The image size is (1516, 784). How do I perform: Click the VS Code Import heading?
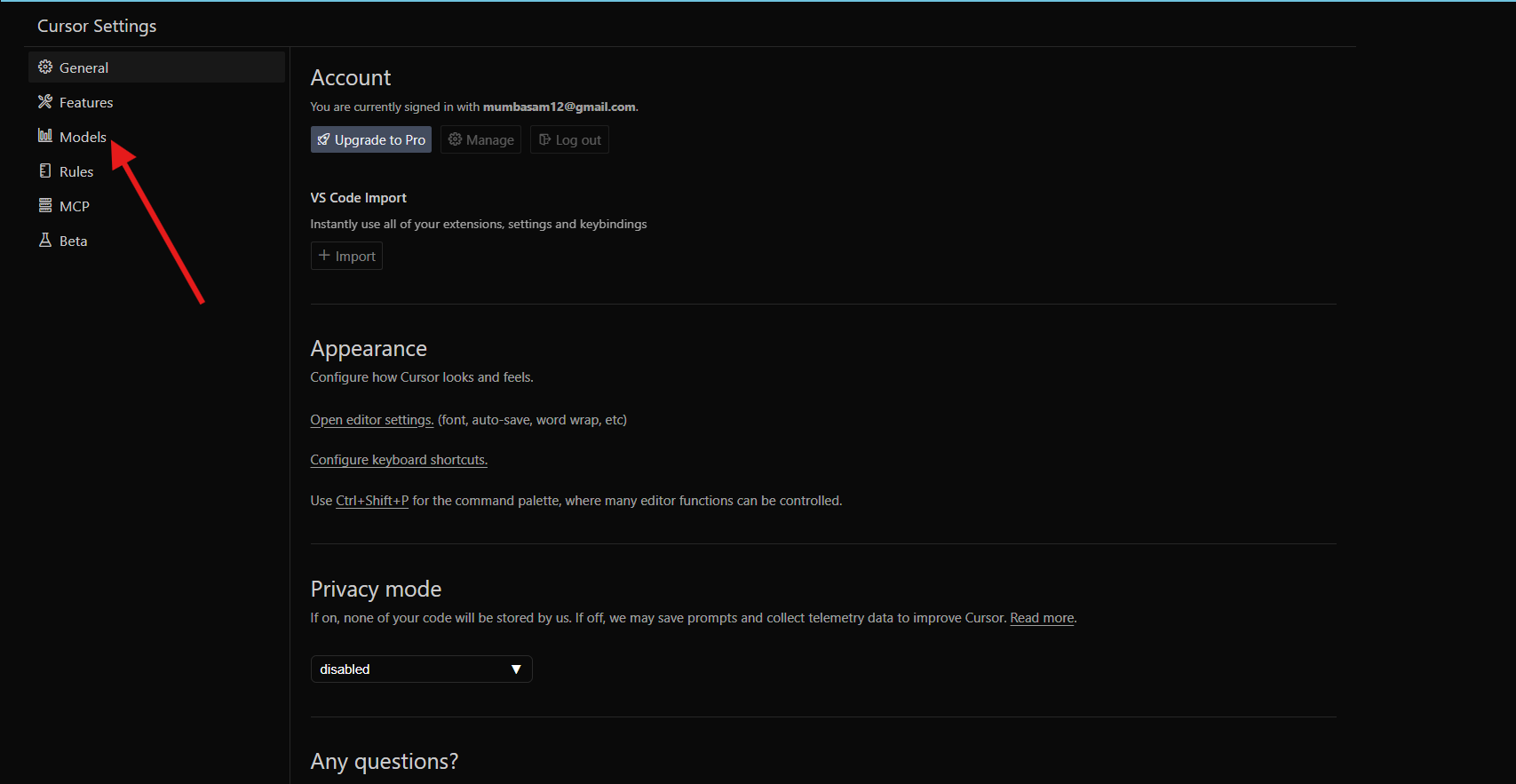point(359,198)
